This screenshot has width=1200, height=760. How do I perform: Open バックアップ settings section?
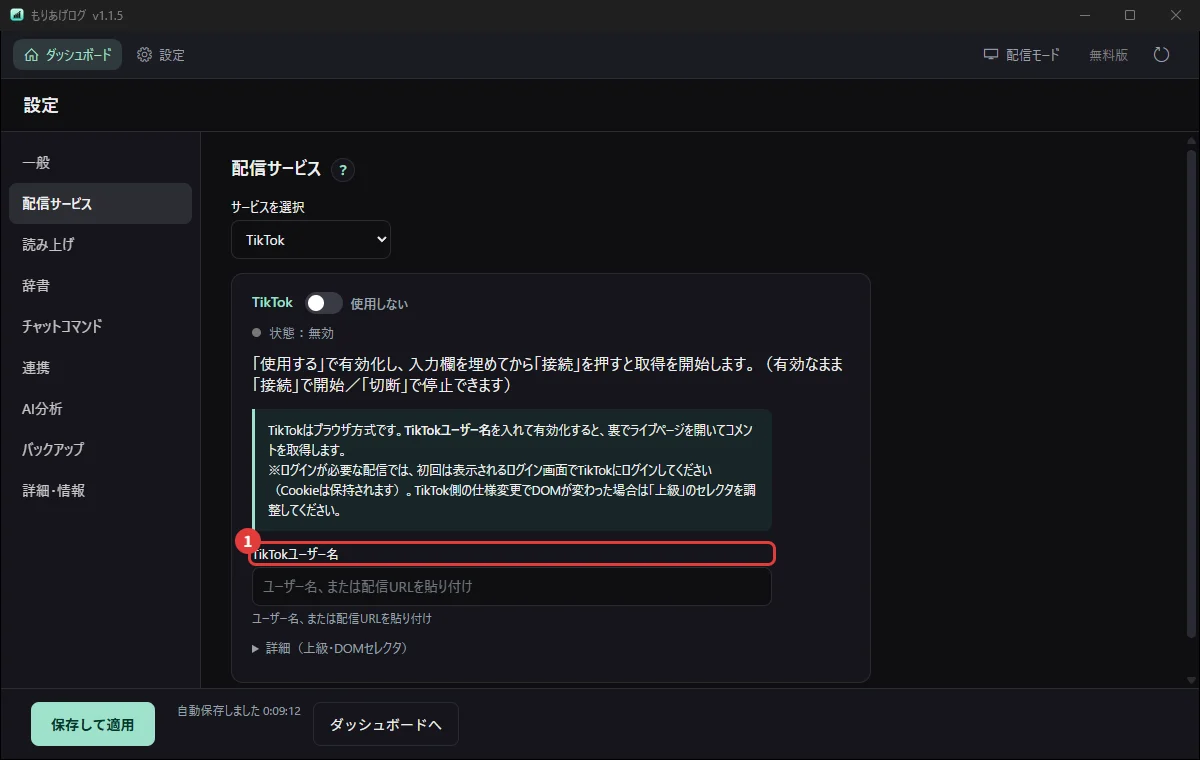[100, 449]
